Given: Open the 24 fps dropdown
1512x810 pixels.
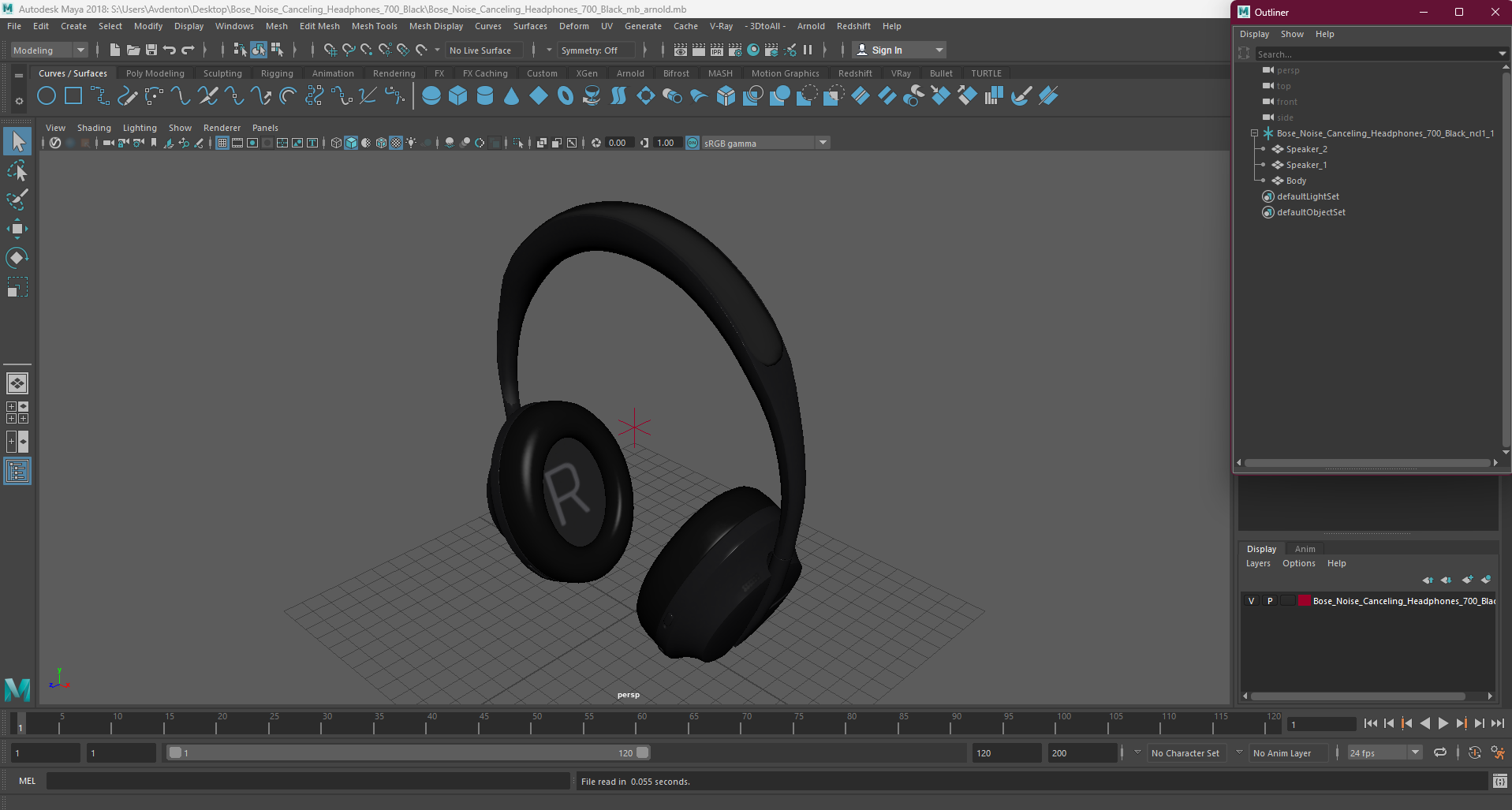Looking at the screenshot, I should pyautogui.click(x=1384, y=752).
